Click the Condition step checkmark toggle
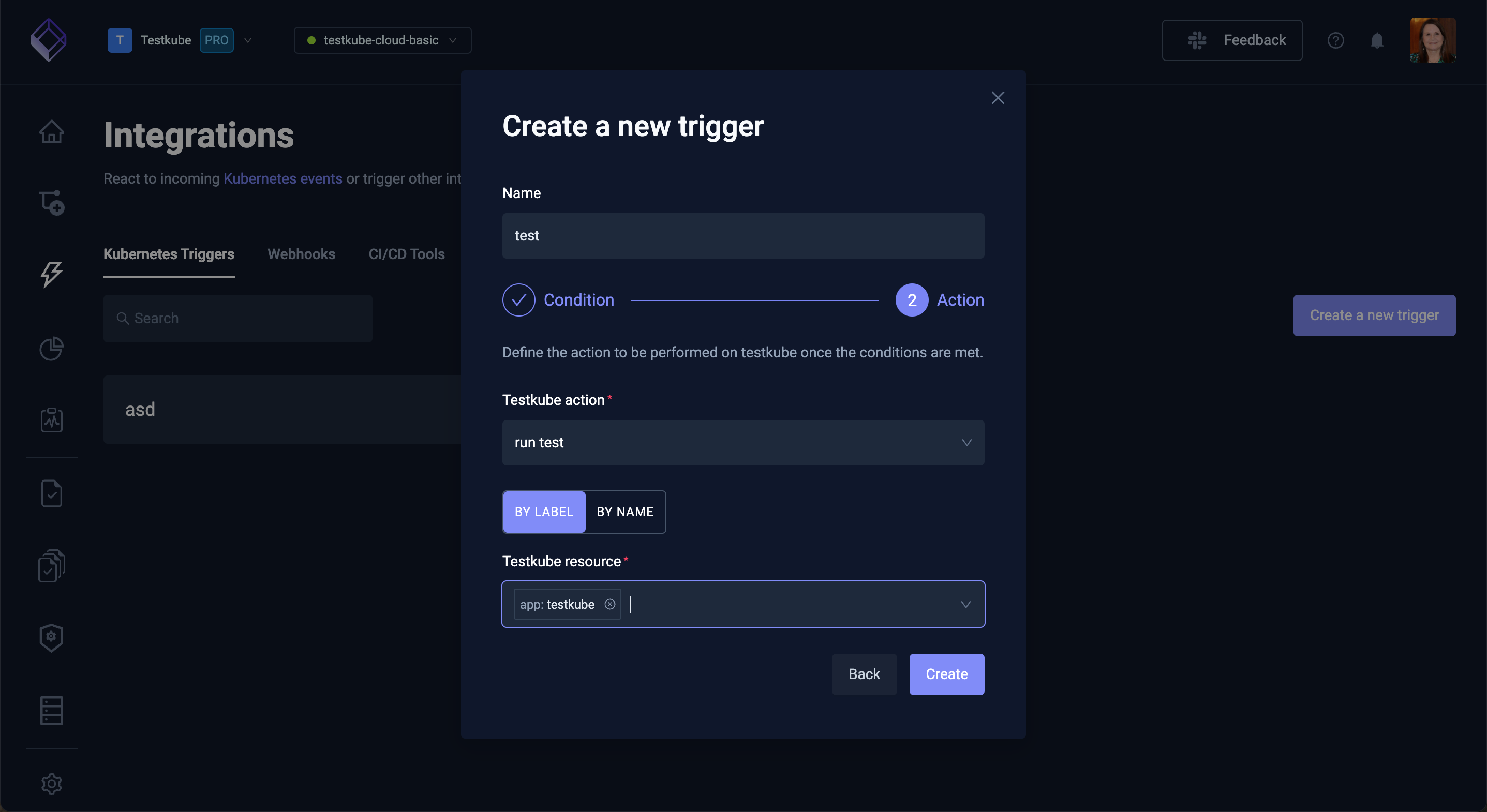 tap(518, 299)
